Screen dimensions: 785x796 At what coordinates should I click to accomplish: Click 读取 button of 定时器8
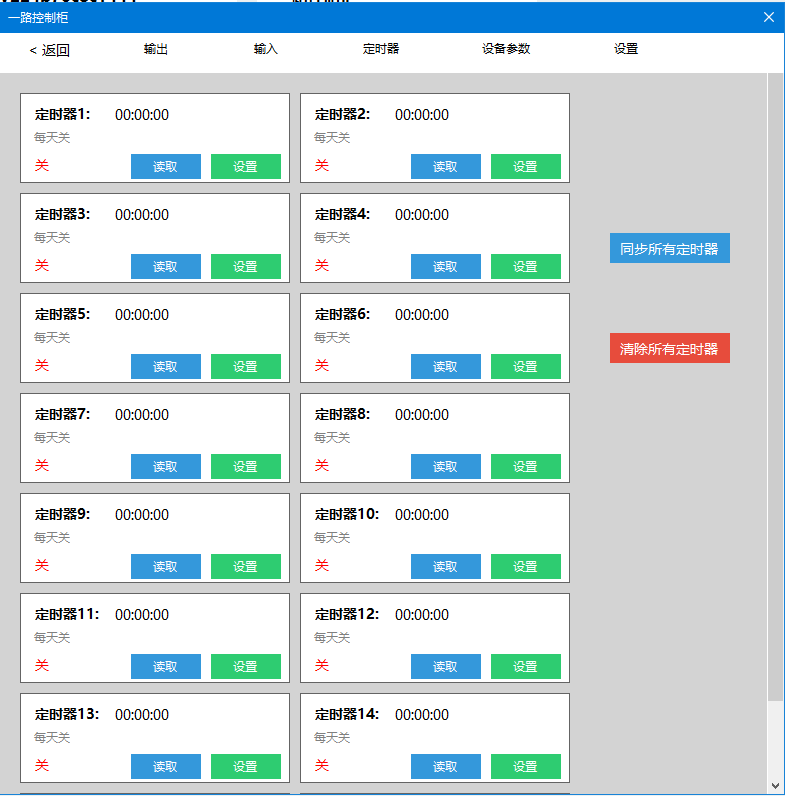(445, 467)
